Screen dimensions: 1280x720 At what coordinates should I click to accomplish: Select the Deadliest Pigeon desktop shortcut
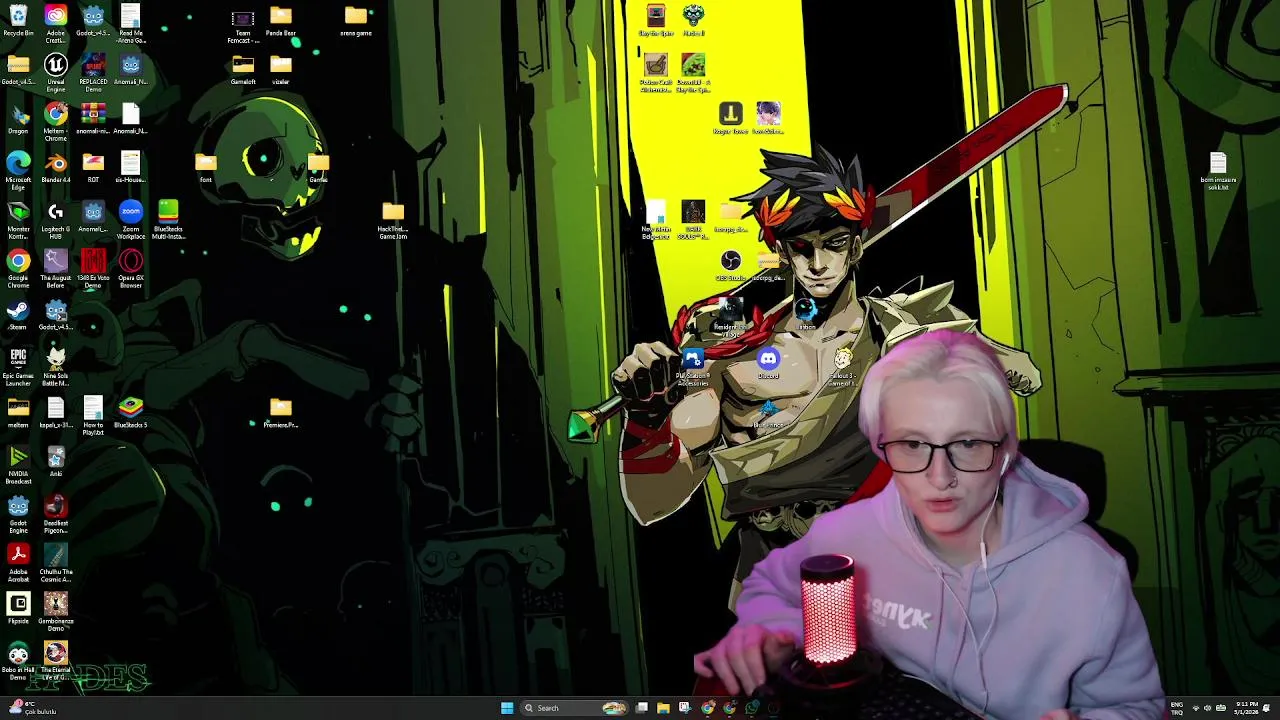tap(56, 513)
